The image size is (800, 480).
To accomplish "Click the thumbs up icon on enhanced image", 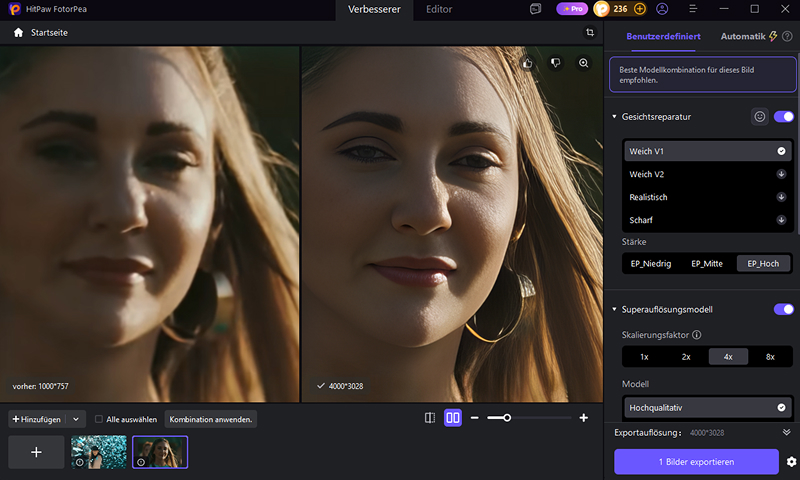I will [x=528, y=63].
